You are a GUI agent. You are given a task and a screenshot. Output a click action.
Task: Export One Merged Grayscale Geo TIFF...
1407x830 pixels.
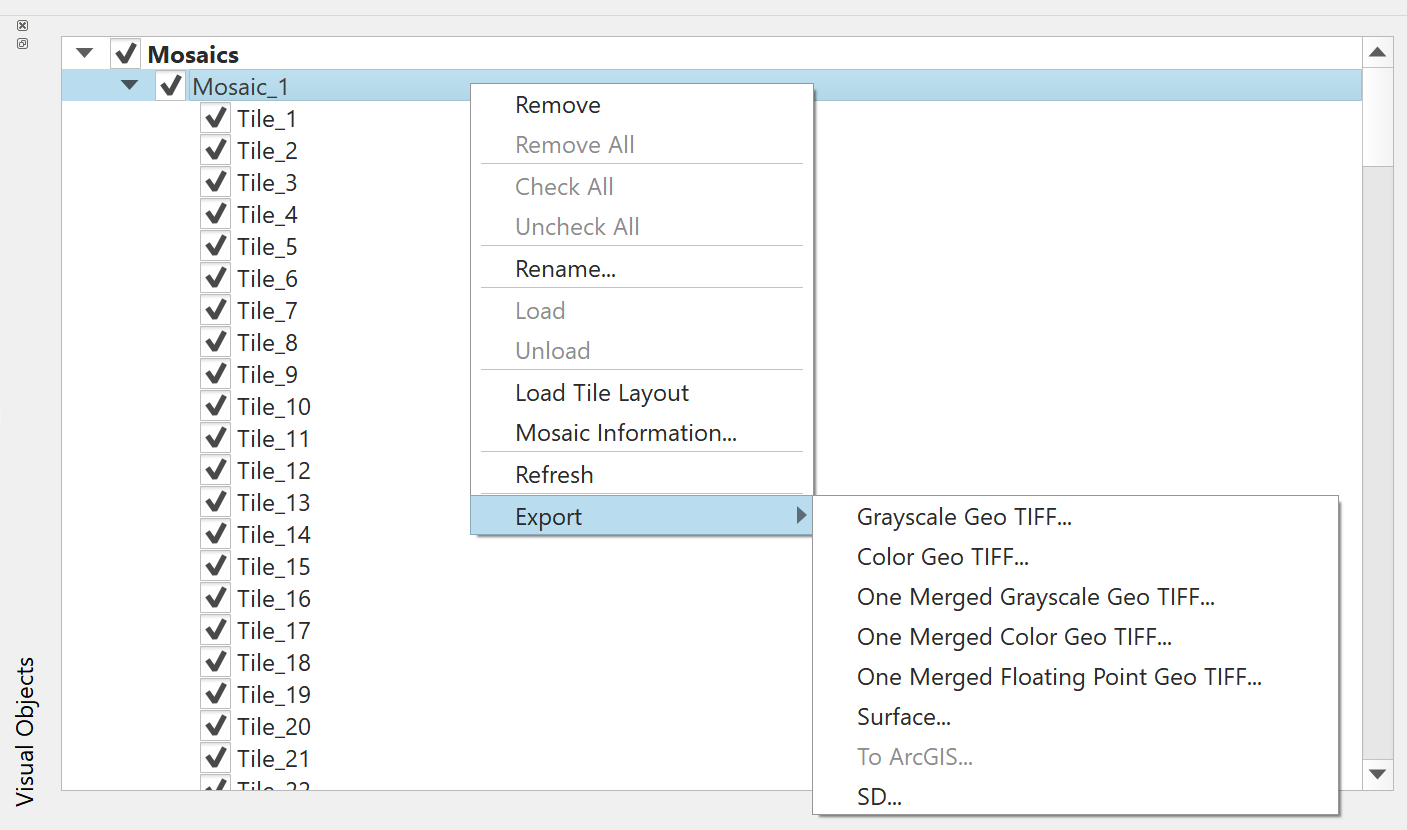1035,597
